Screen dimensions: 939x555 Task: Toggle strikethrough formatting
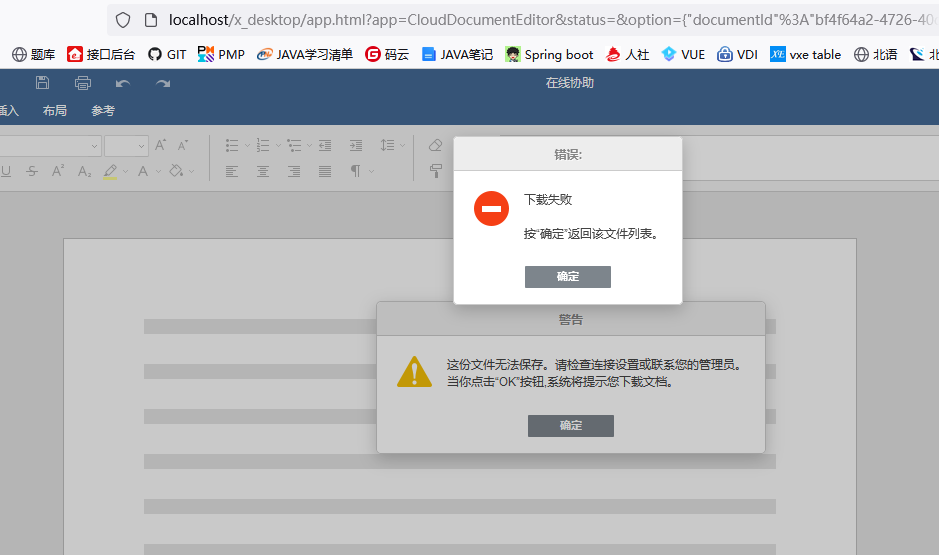click(32, 171)
